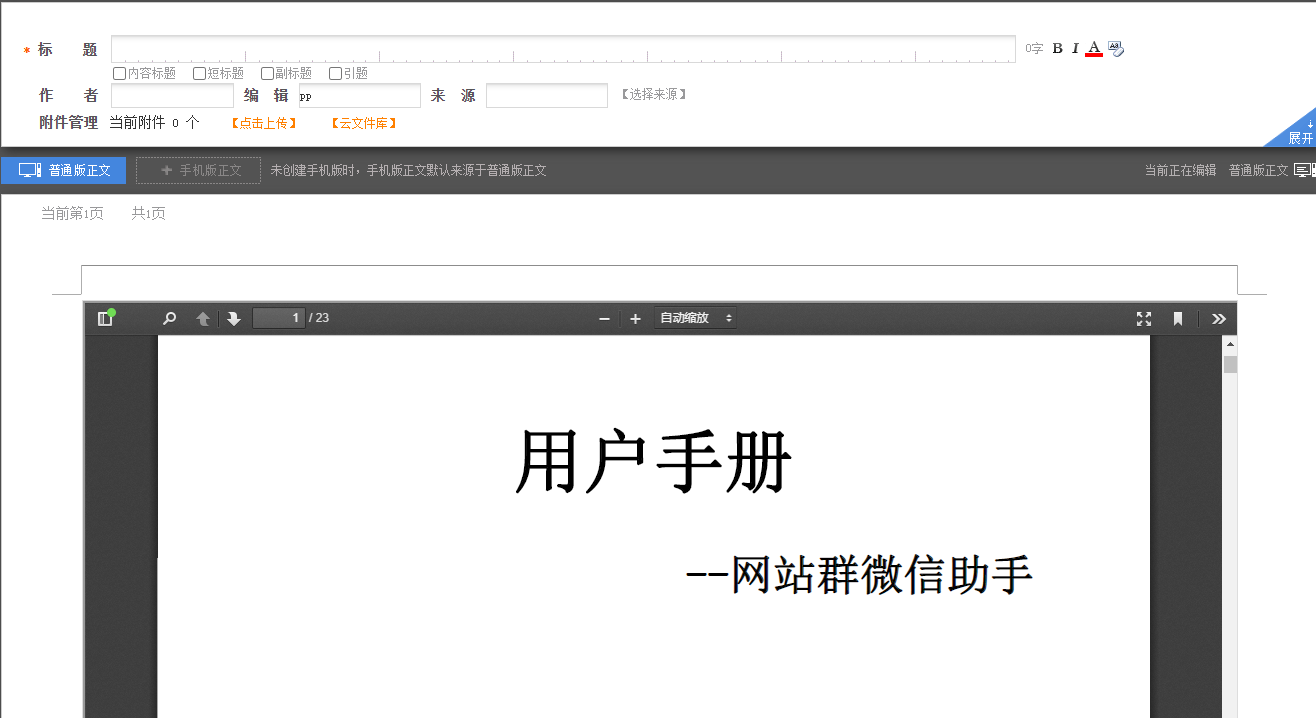This screenshot has height=718, width=1316.
Task: Open the 云文件库 link
Action: pos(364,123)
